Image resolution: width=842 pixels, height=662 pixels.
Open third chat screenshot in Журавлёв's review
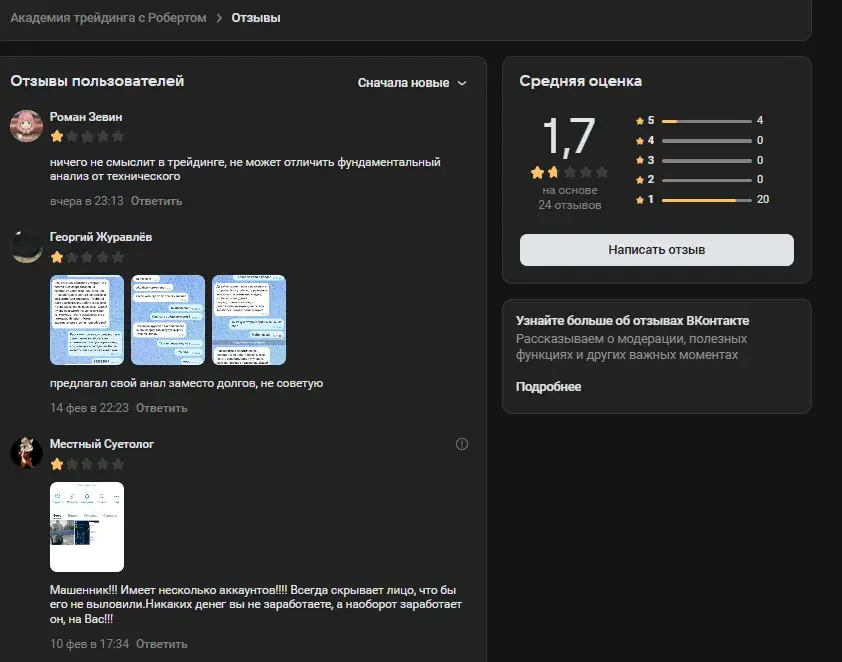tap(249, 320)
